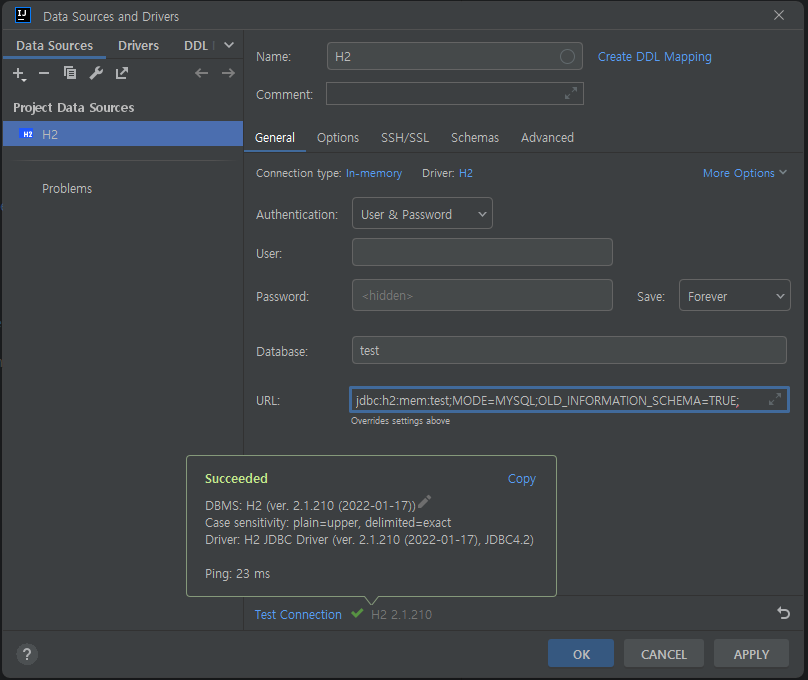Open the Authentication dropdown
The width and height of the screenshot is (808, 680).
[x=422, y=213]
